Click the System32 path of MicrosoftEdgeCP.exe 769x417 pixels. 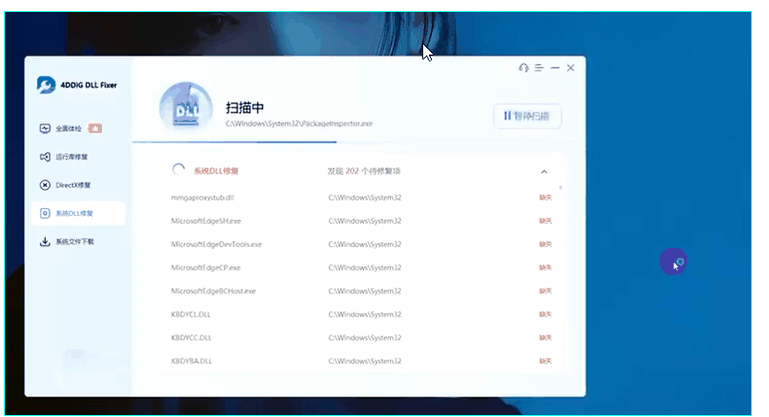tap(365, 268)
